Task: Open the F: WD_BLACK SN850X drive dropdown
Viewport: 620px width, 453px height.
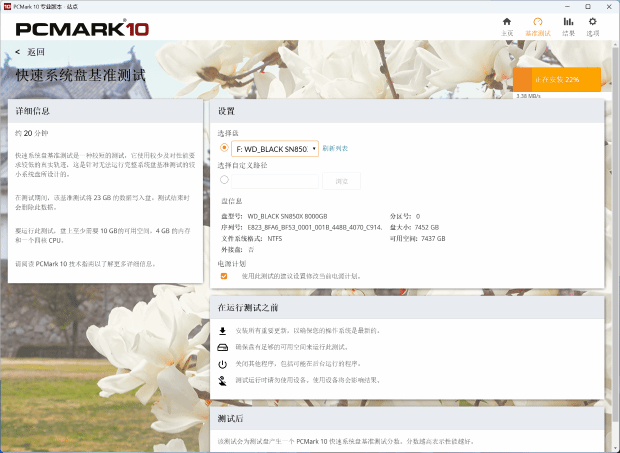Action: 275,149
